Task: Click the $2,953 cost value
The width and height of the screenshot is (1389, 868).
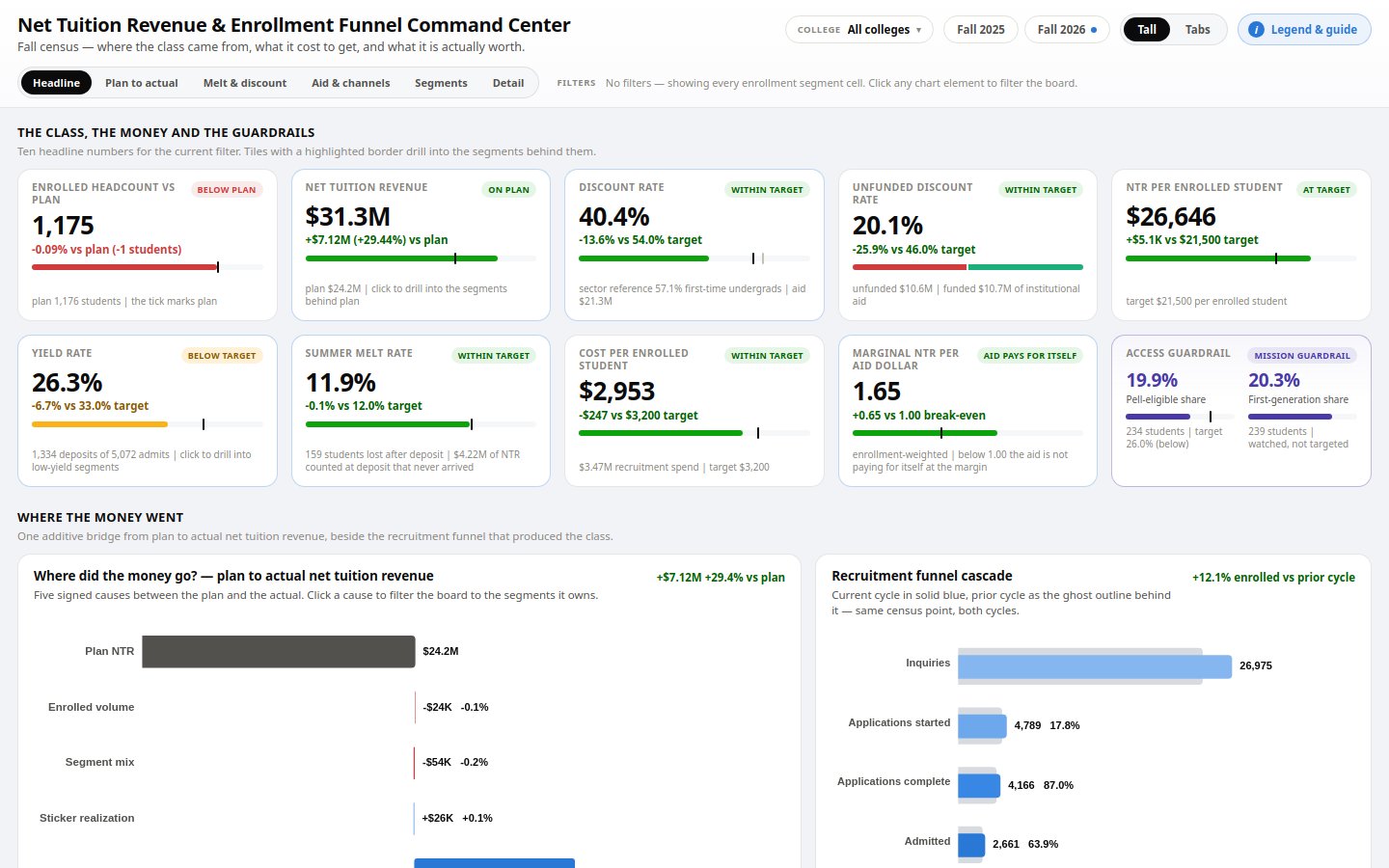Action: pyautogui.click(x=617, y=392)
